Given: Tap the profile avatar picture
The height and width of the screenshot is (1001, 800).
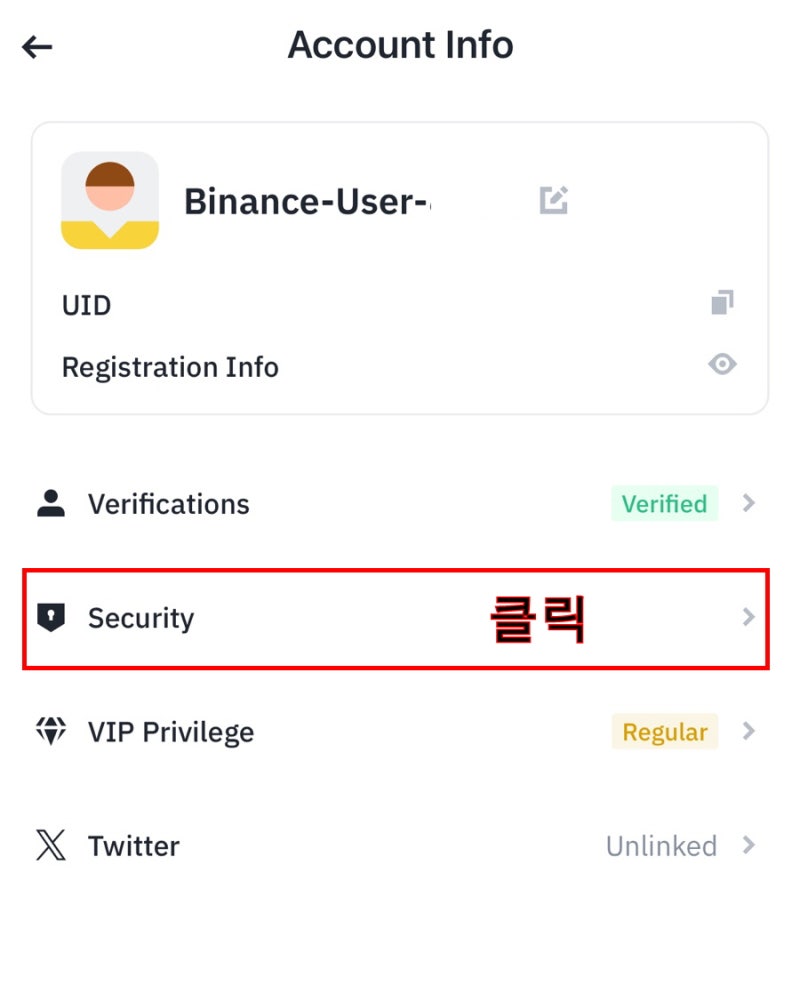Looking at the screenshot, I should click(110, 200).
